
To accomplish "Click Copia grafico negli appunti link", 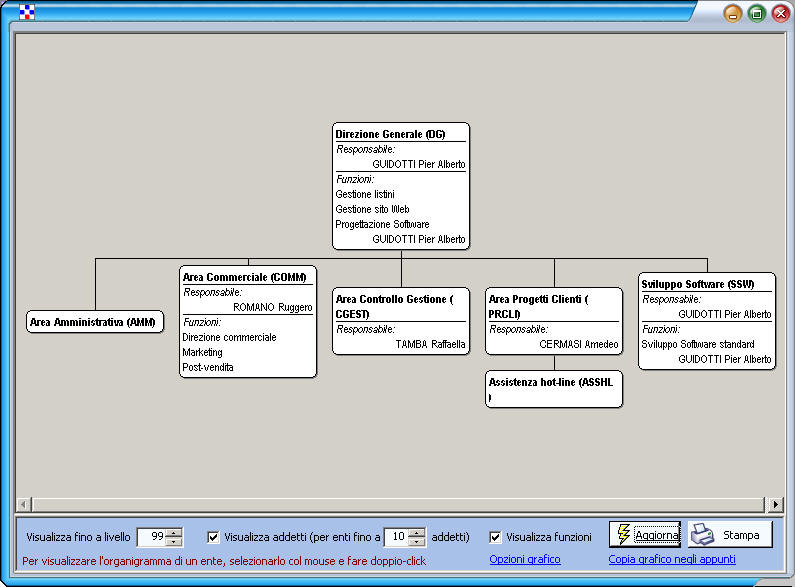I will point(672,559).
